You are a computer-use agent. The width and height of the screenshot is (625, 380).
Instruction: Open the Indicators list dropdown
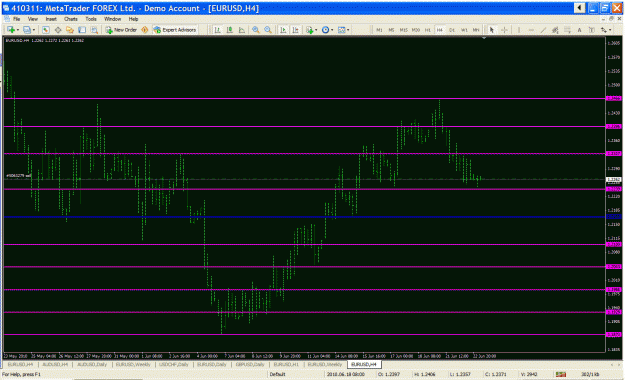311,30
